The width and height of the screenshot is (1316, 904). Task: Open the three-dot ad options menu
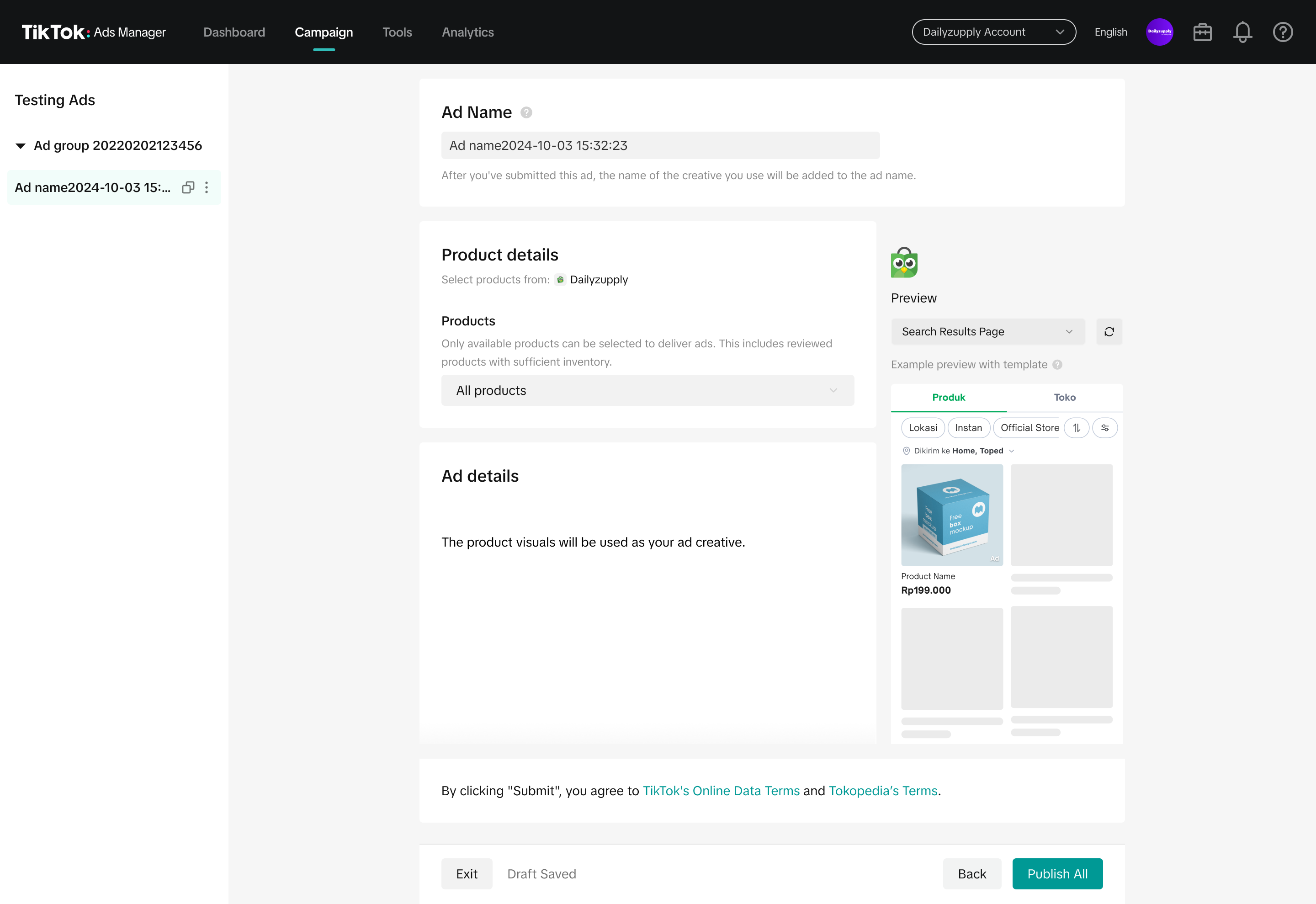click(207, 187)
